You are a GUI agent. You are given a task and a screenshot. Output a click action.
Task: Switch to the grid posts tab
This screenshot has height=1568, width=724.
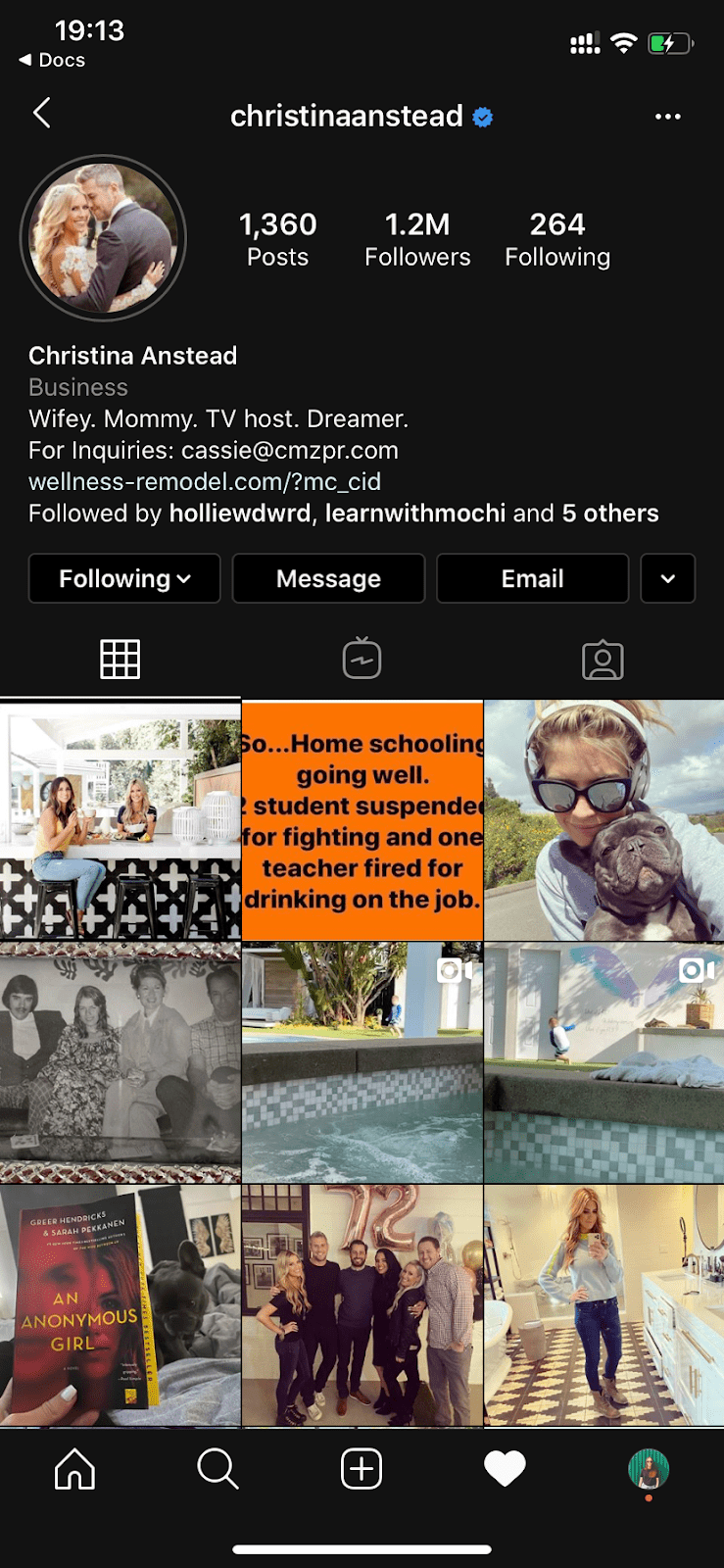coord(121,660)
